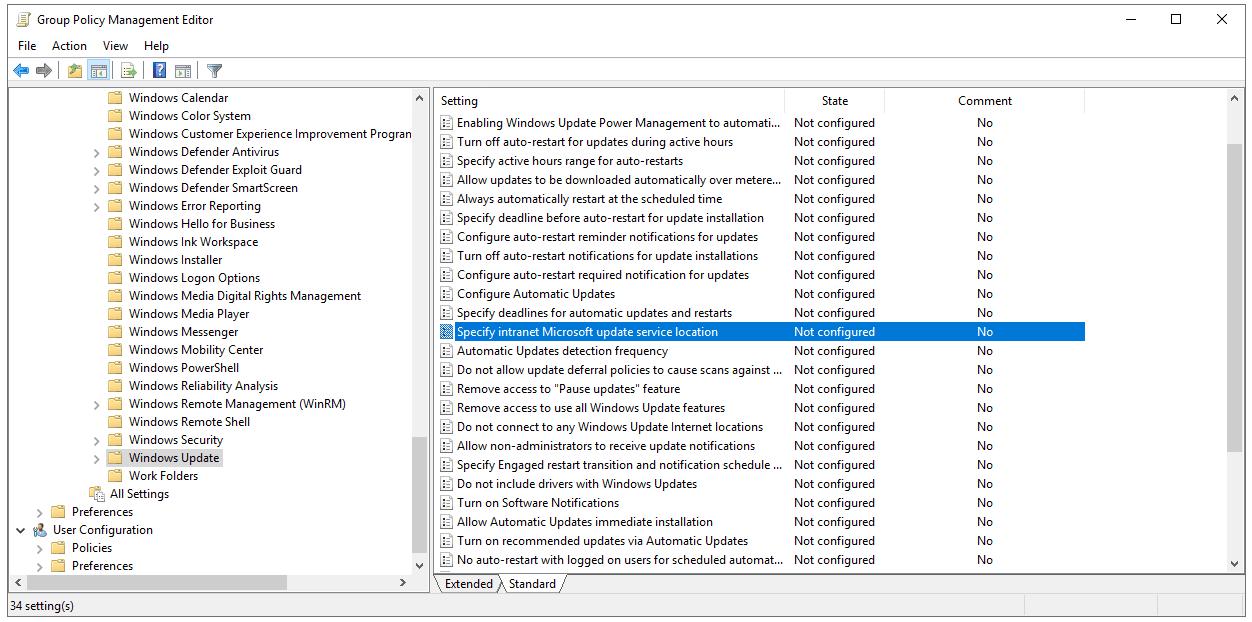Click the settings list vertical scrollbar thumb
Viewport: 1252px width, 622px height.
click(1235, 300)
